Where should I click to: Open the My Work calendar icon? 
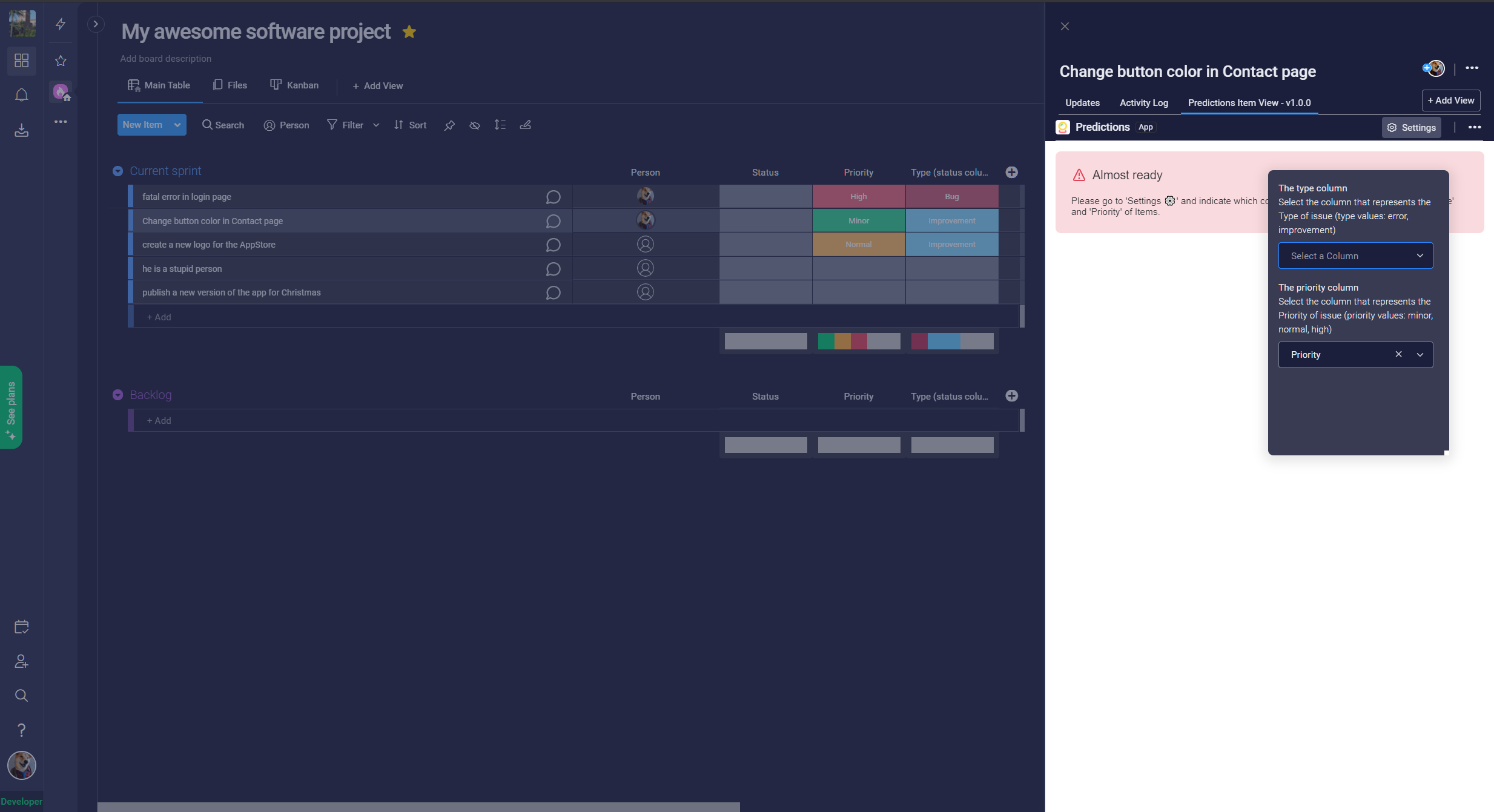pos(22,627)
